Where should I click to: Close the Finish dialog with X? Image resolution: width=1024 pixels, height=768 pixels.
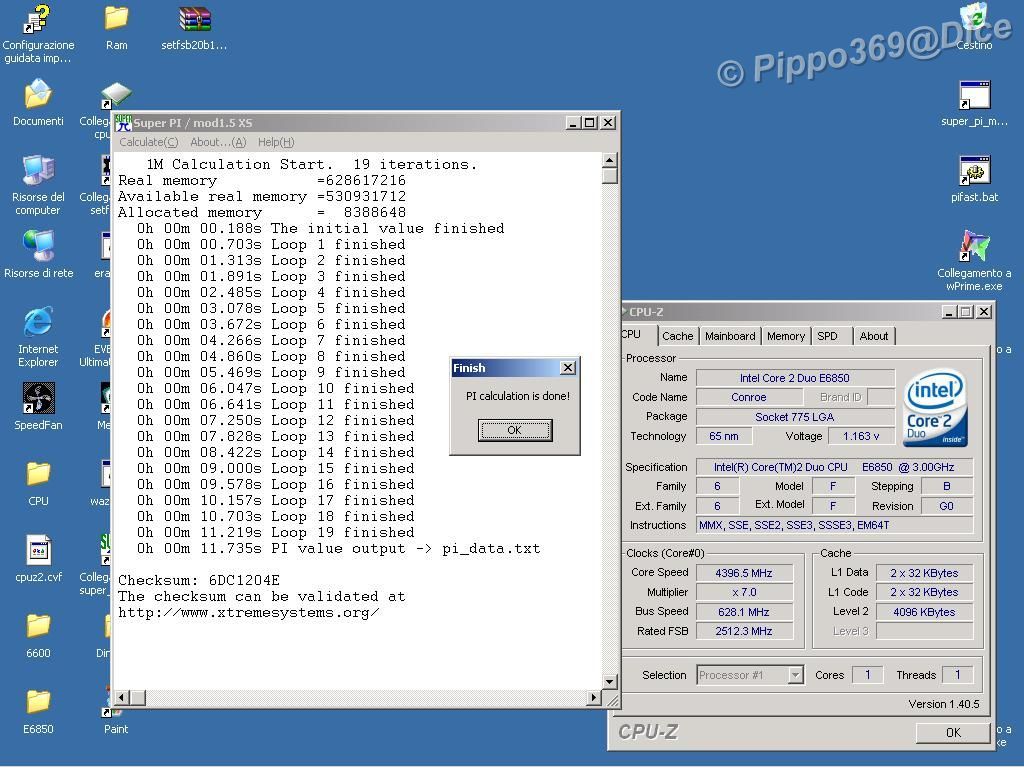pyautogui.click(x=568, y=368)
